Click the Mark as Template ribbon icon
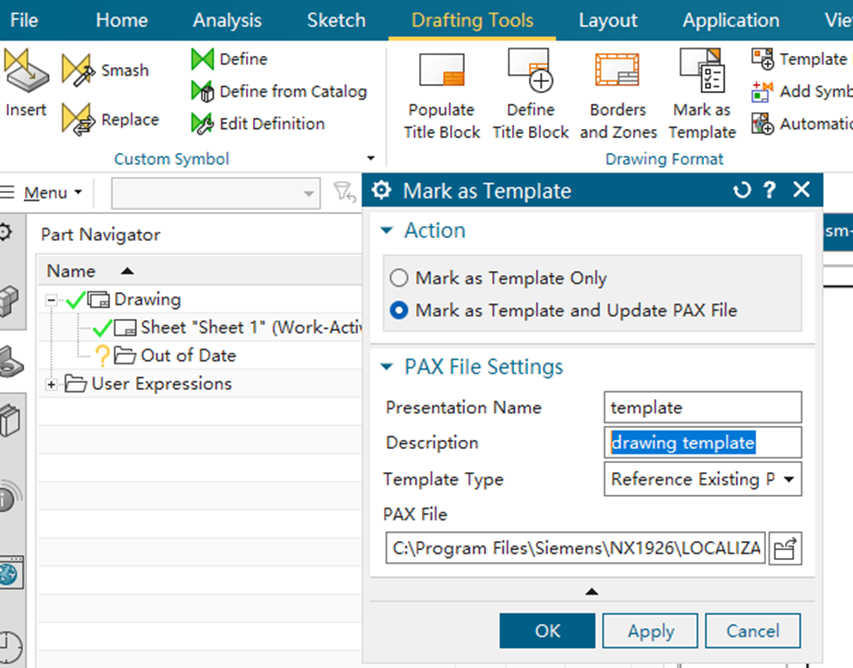Viewport: 853px width, 668px height. (x=702, y=72)
